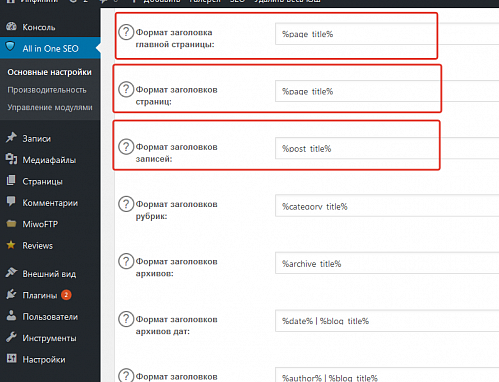The height and width of the screenshot is (382, 499).
Task: Go to Управление модулями submenu link
Action: point(50,108)
